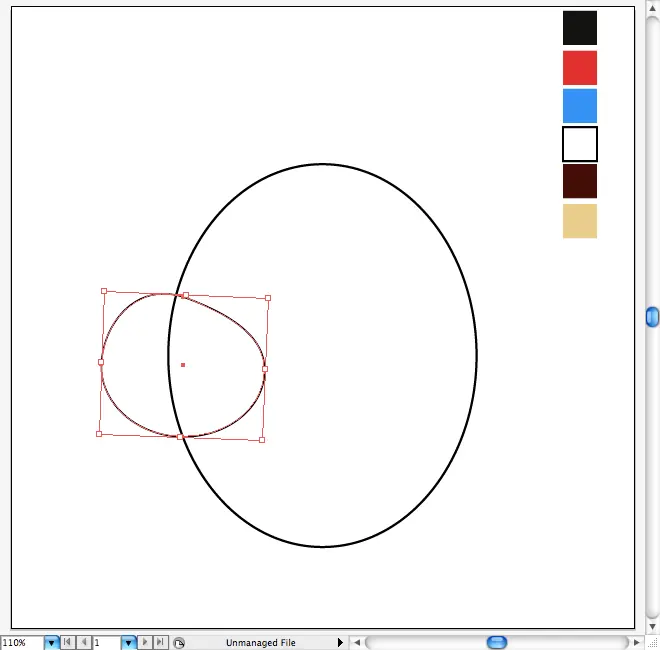Go to first artboard button
The image size is (660, 650).
coord(67,642)
